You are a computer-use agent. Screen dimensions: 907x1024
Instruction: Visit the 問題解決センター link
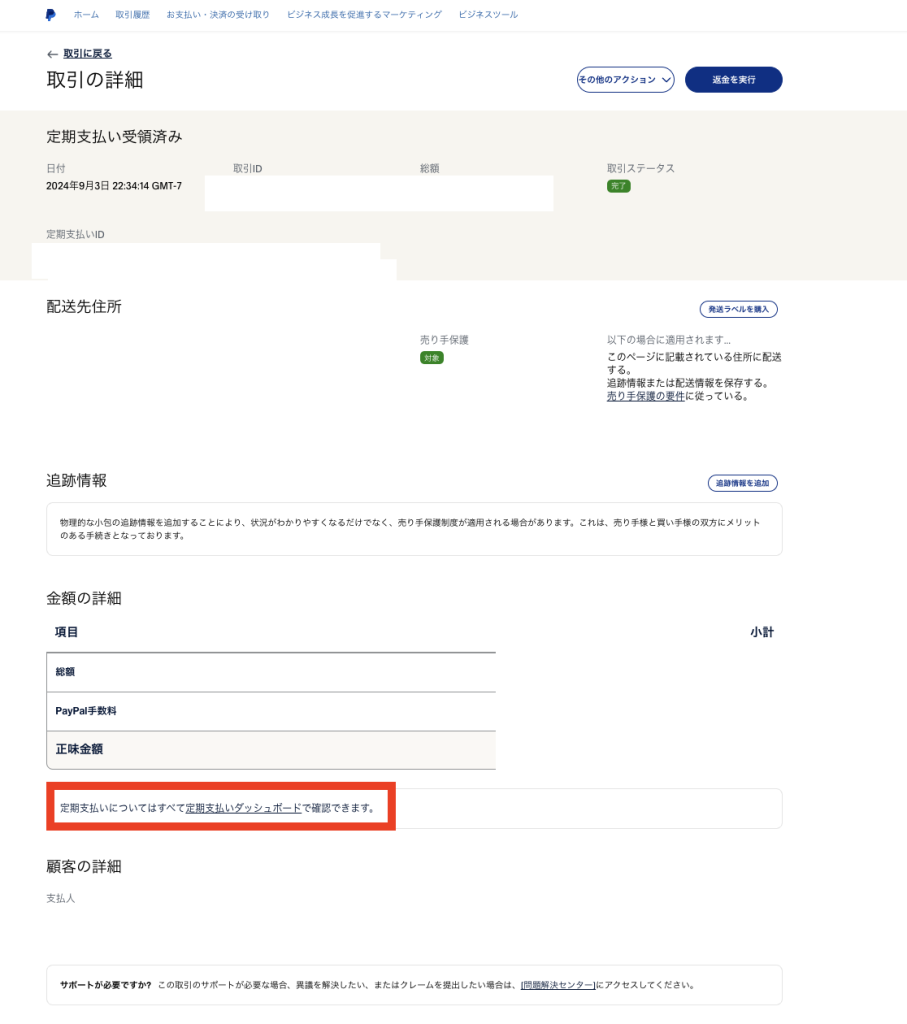pos(558,985)
